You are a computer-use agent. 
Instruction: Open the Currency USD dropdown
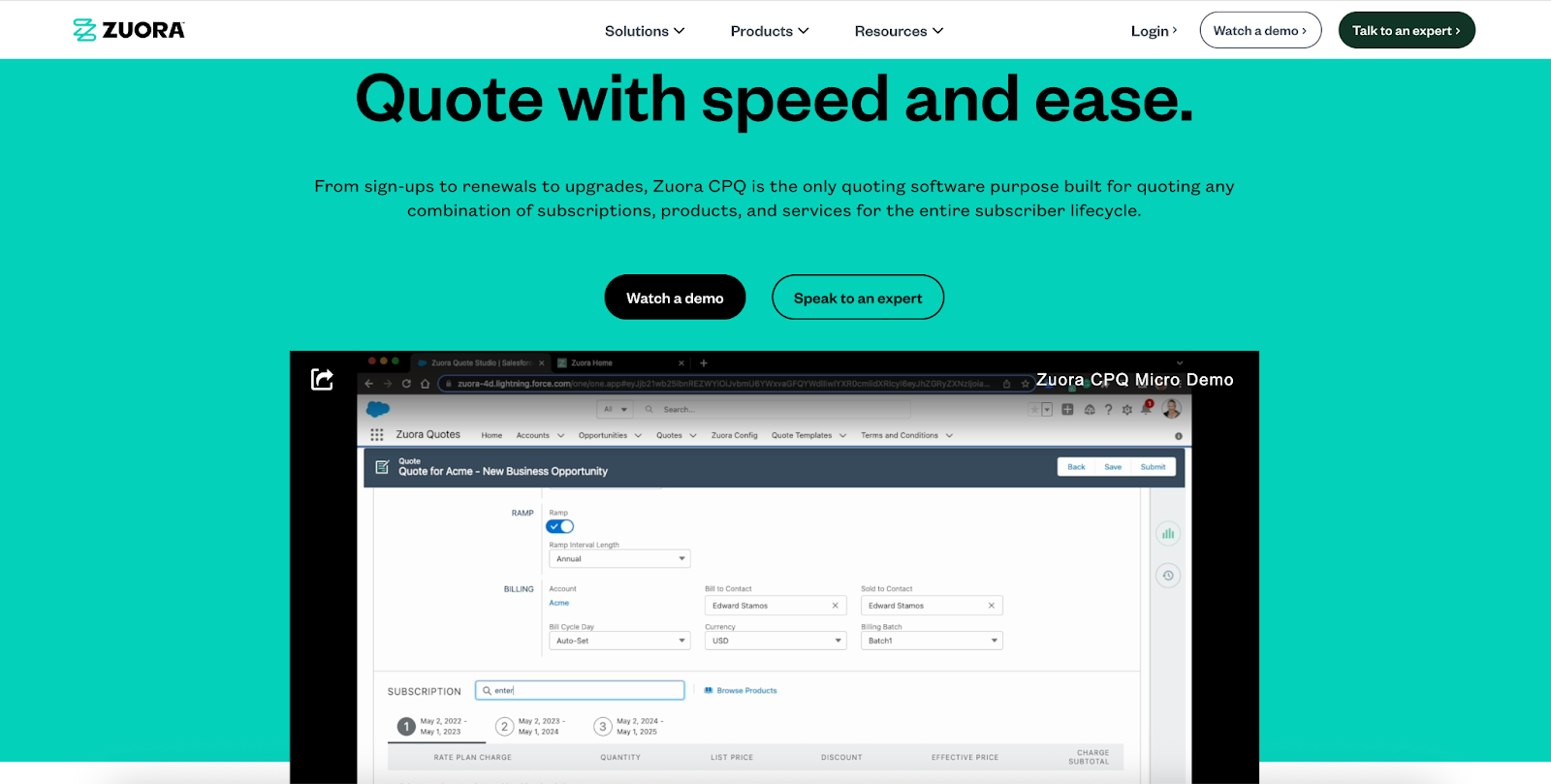[775, 641]
